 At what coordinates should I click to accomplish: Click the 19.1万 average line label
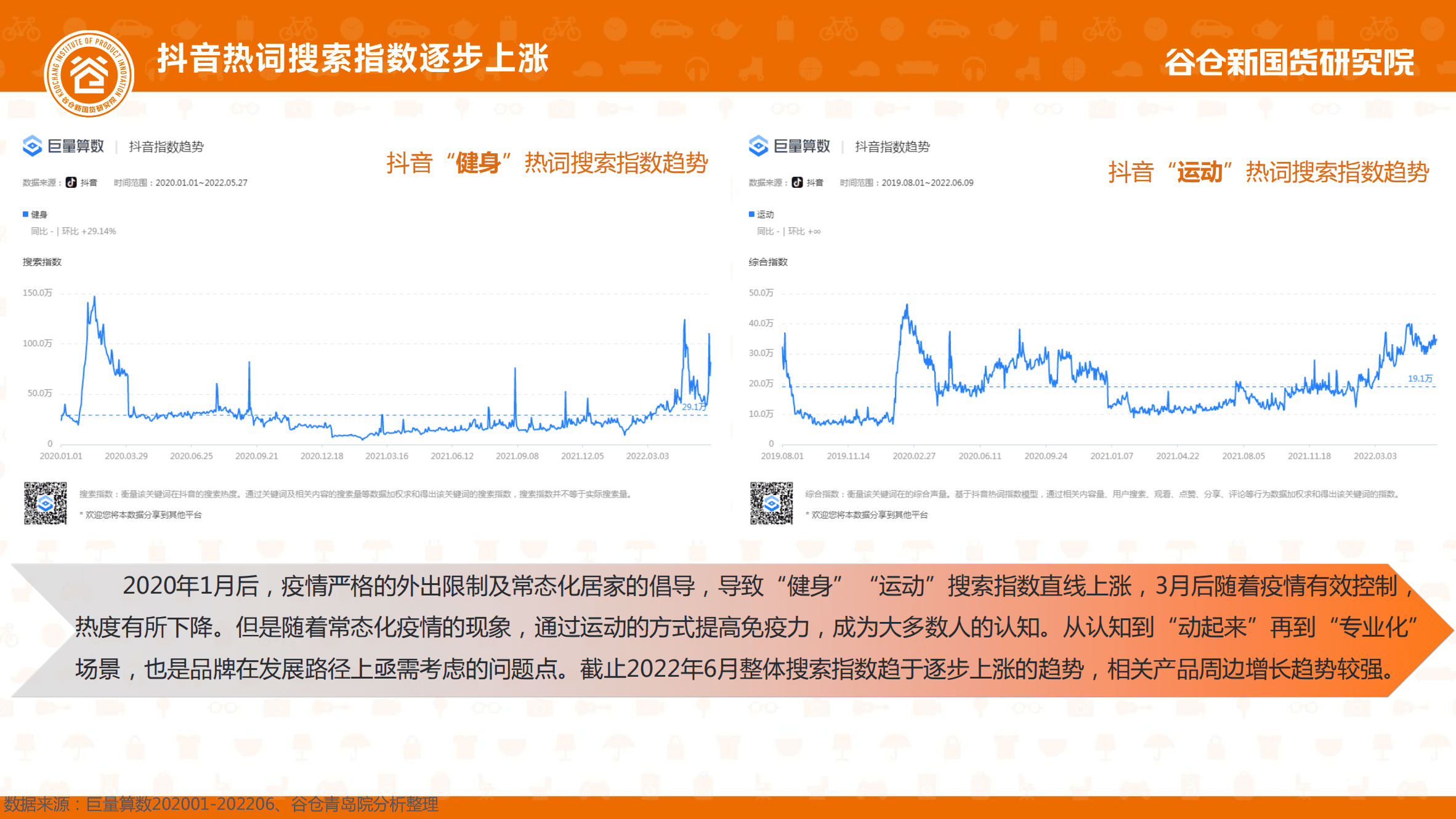point(1420,378)
